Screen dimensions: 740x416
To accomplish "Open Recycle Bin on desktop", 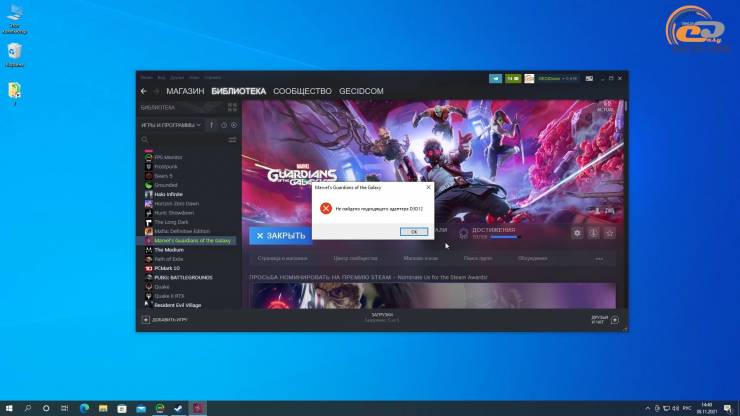I will click(x=15, y=55).
